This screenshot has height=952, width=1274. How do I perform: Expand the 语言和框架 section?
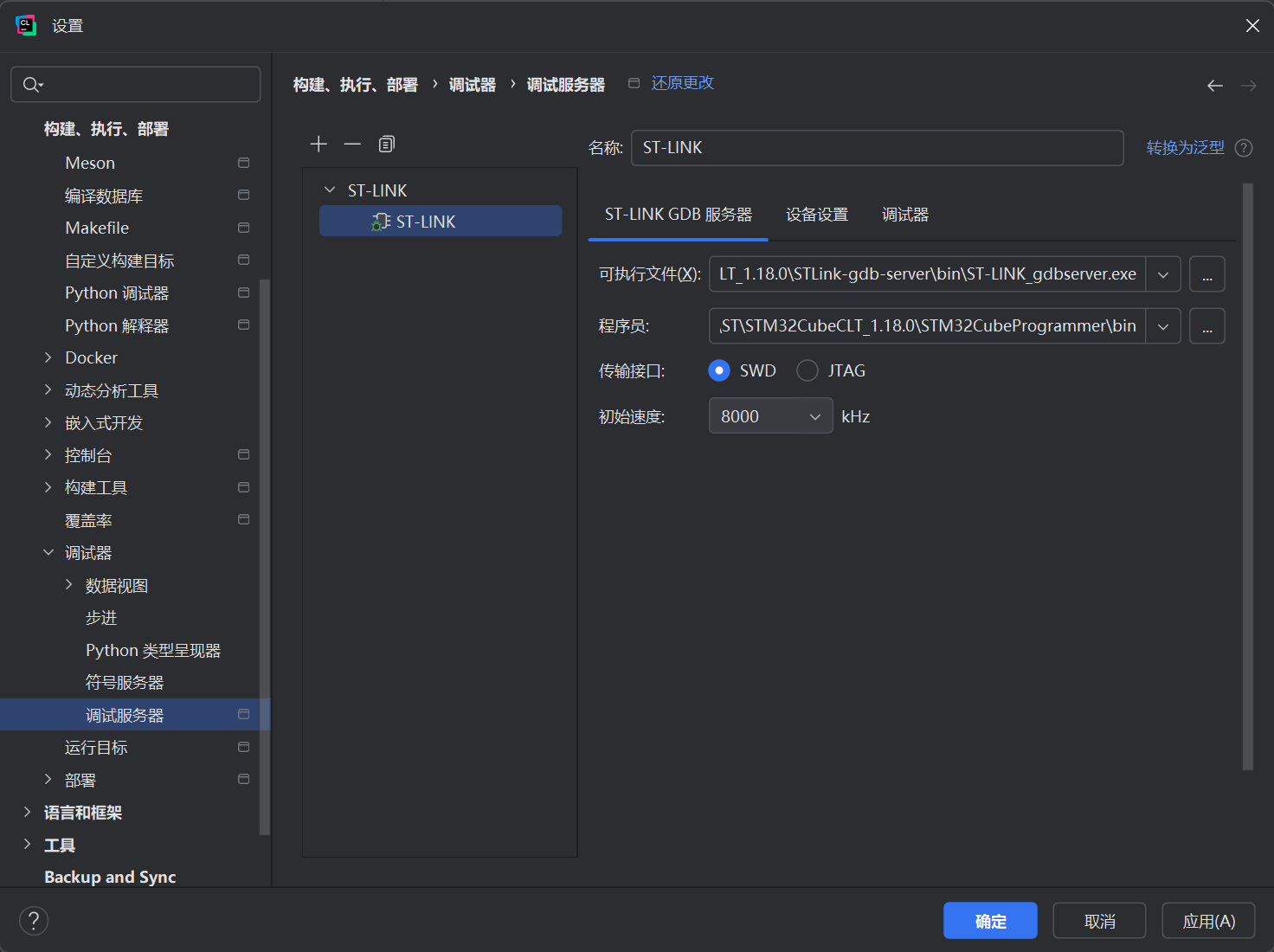[x=28, y=812]
